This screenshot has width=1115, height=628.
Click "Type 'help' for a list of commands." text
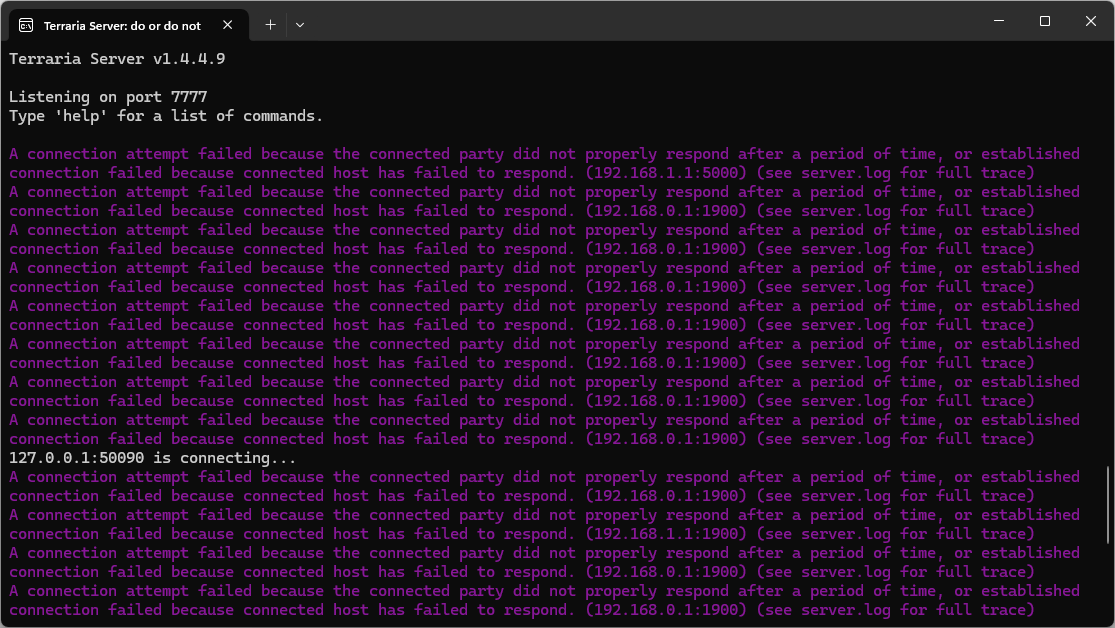coord(166,116)
